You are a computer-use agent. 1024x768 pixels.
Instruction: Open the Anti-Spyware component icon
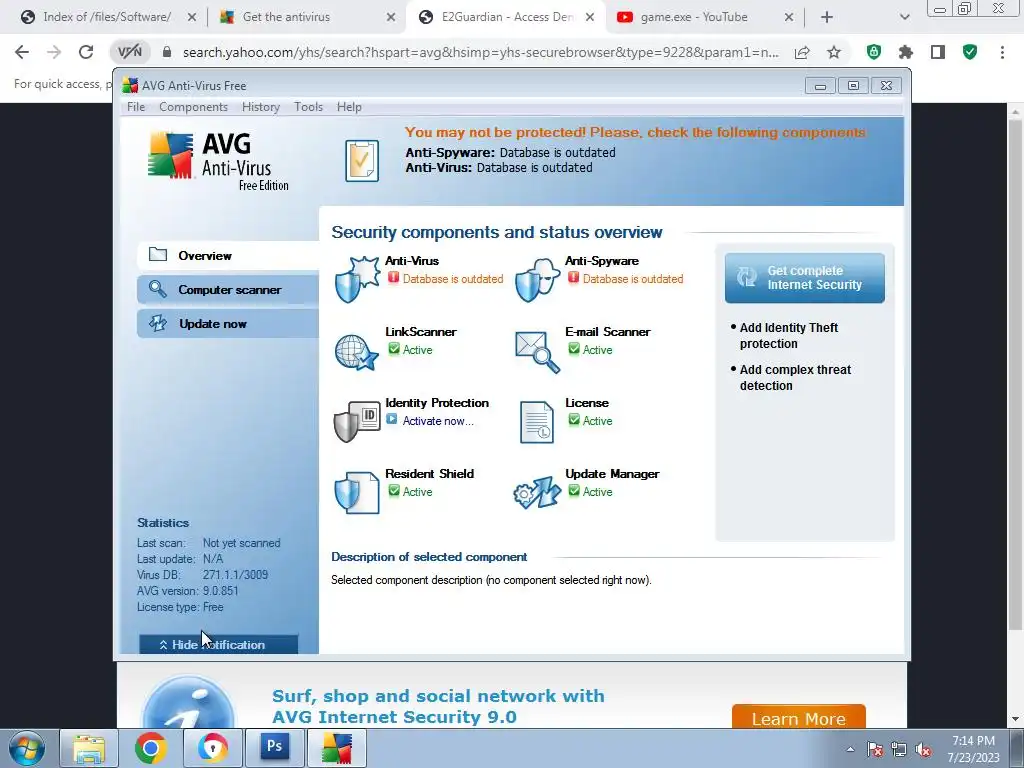pos(537,280)
